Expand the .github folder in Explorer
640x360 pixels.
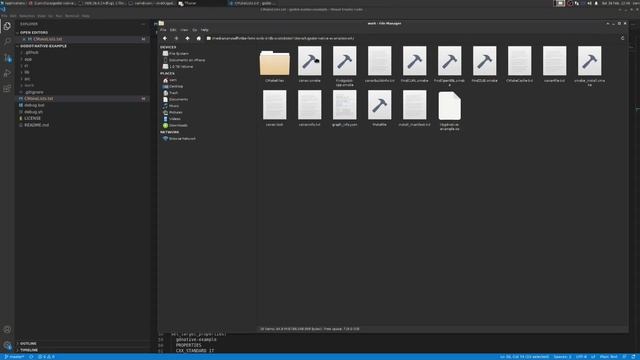coord(31,53)
